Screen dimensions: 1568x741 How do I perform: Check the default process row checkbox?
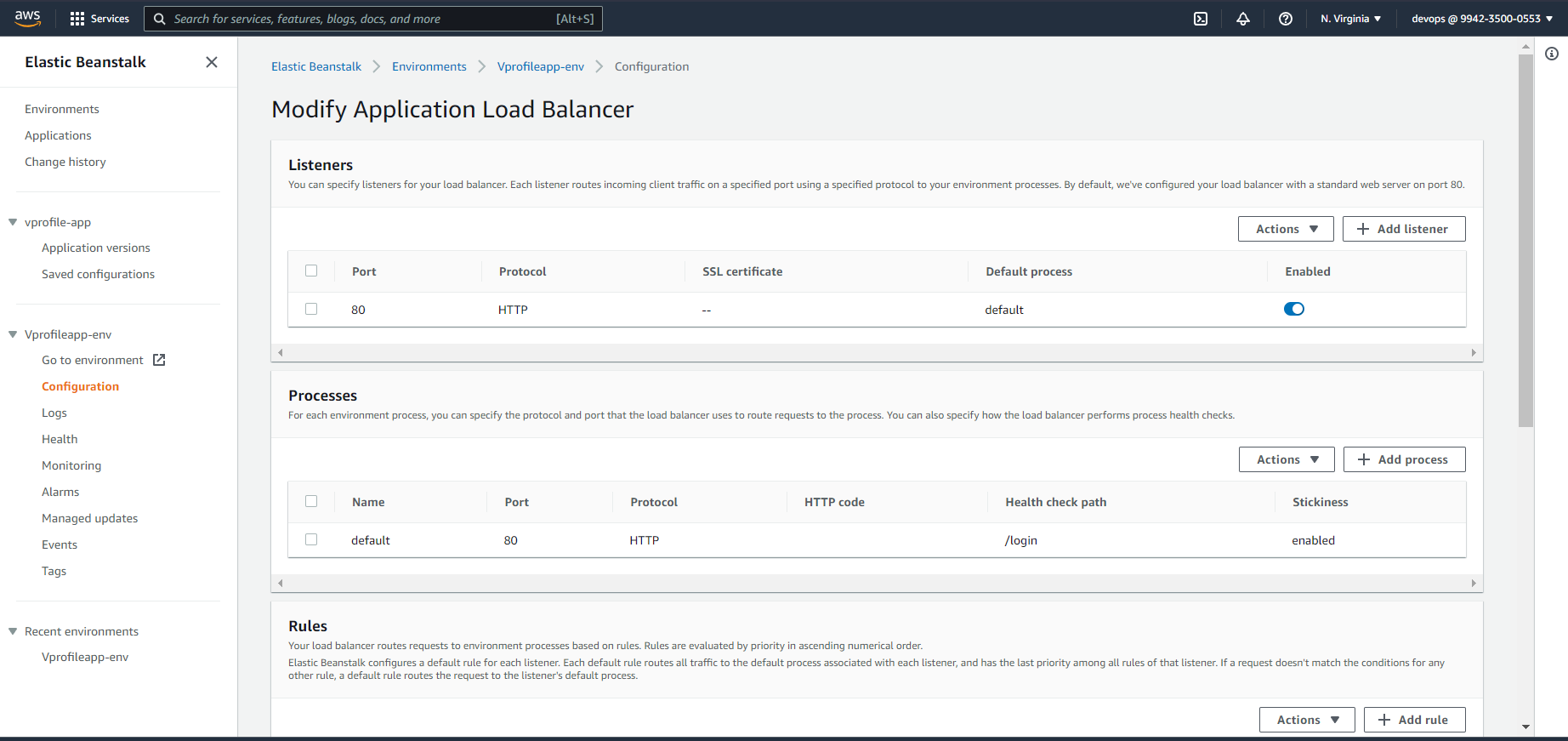tap(311, 539)
